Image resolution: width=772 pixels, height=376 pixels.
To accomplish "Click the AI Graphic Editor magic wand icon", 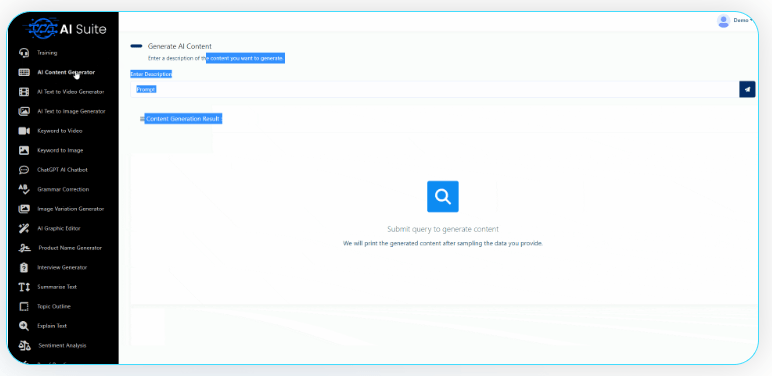I will click(x=24, y=228).
